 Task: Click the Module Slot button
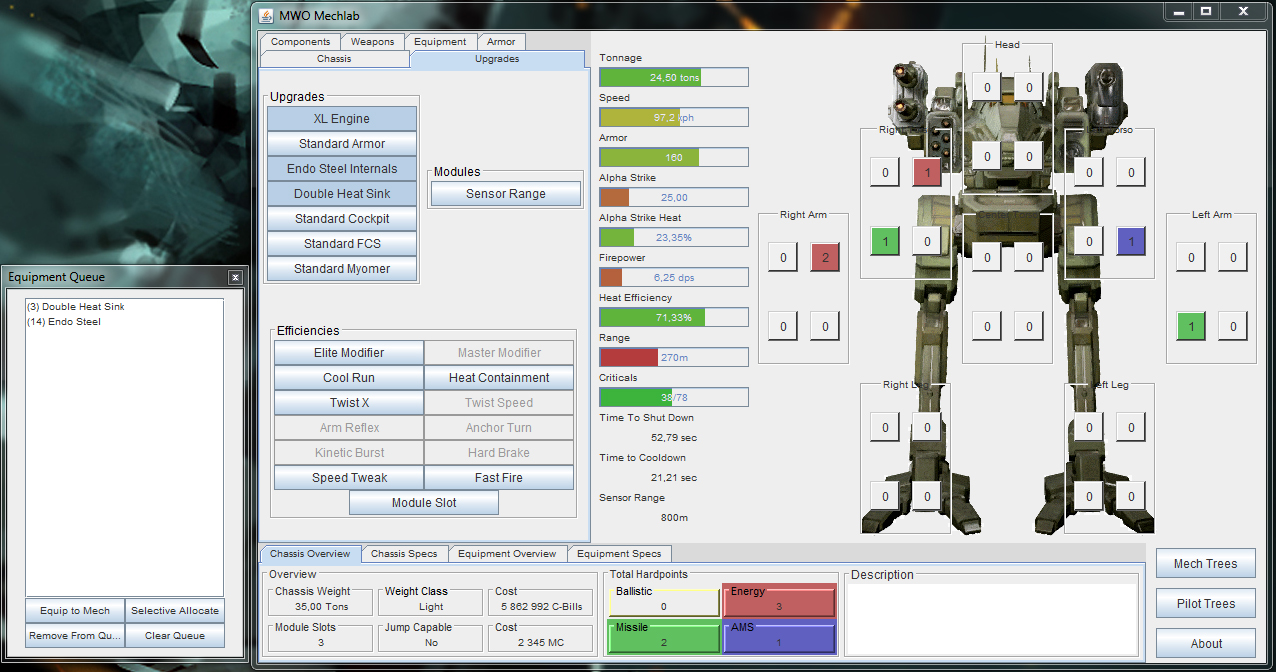pyautogui.click(x=424, y=503)
